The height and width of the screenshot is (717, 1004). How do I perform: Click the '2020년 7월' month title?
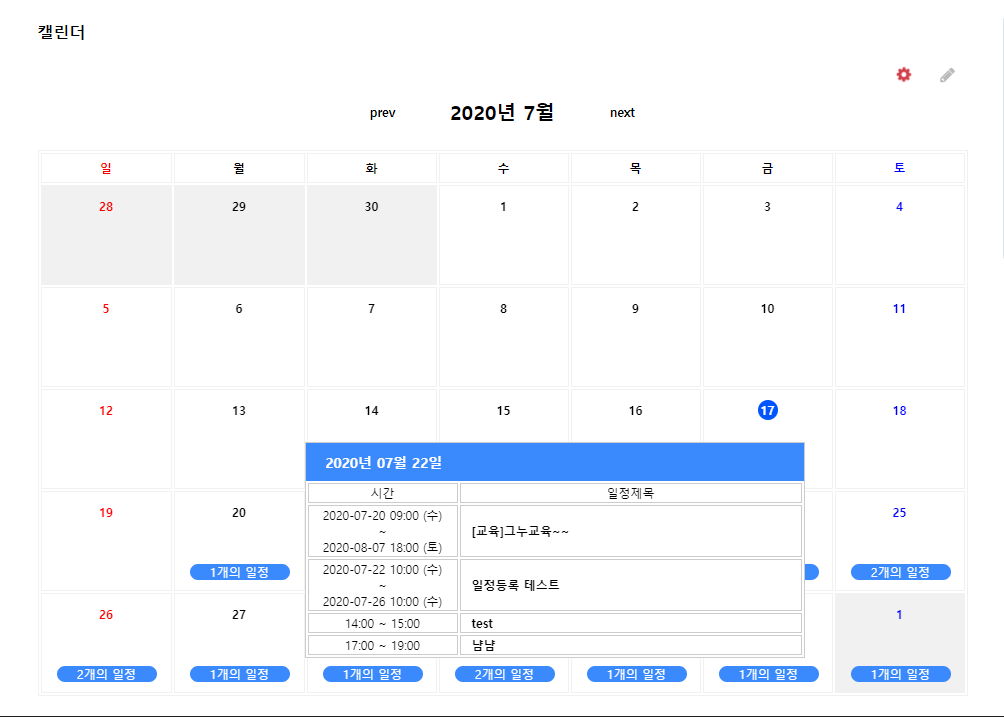(x=502, y=113)
